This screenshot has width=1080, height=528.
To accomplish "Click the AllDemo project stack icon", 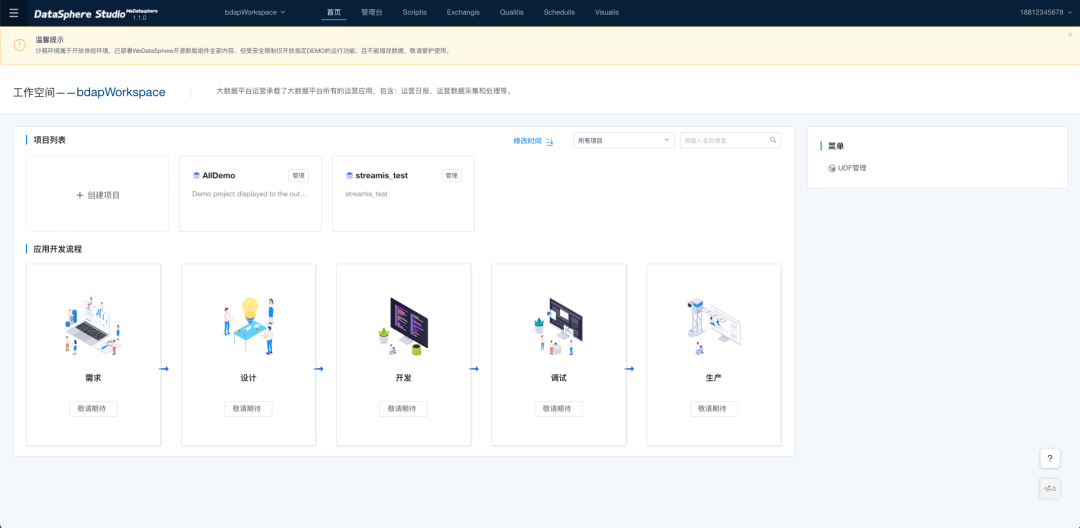I will 196,175.
